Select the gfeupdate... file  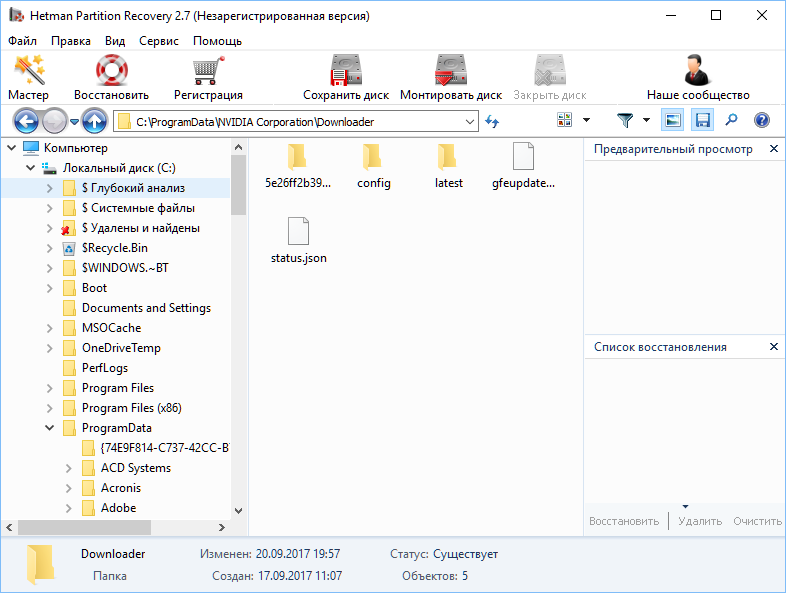click(523, 165)
